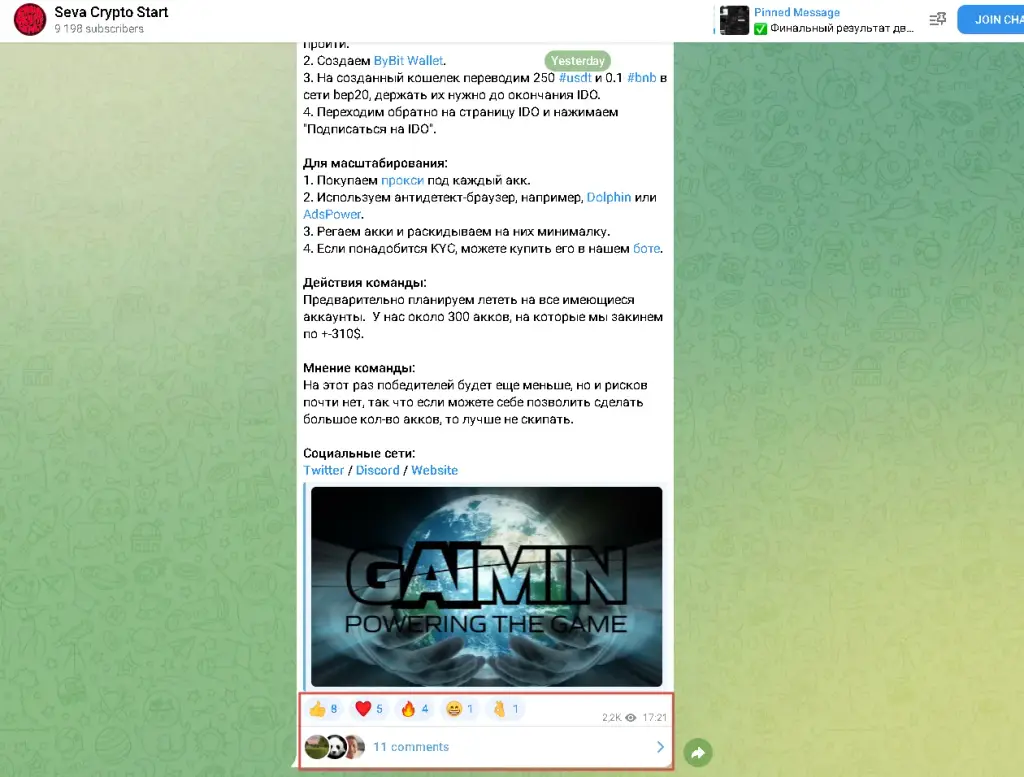Click the 'Социальные сети:' heading
This screenshot has height=777, width=1024.
[359, 453]
